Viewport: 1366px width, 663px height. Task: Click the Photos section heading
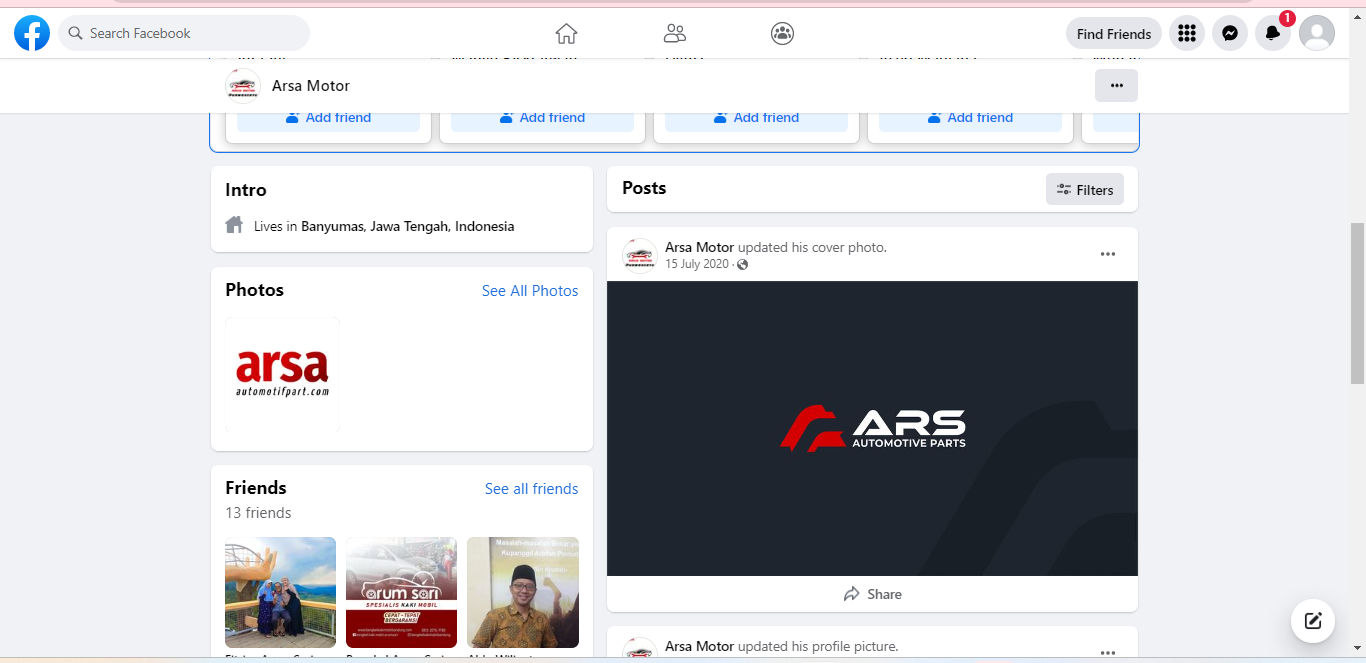pos(254,290)
